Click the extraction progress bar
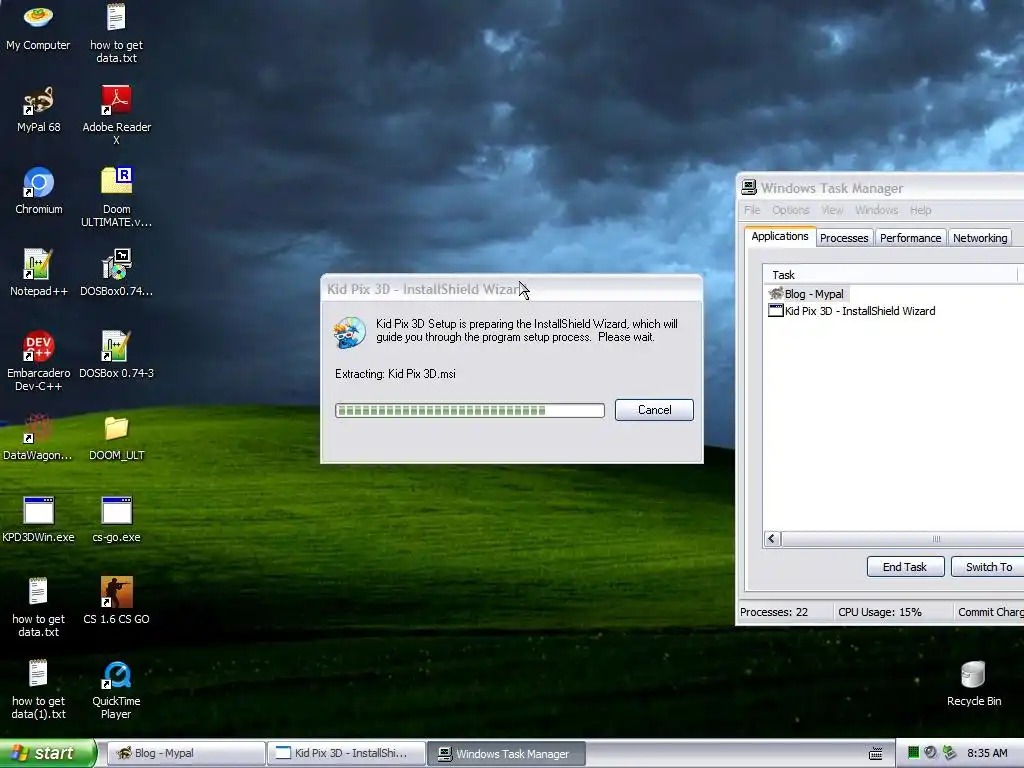Image resolution: width=1024 pixels, height=768 pixels. point(470,410)
